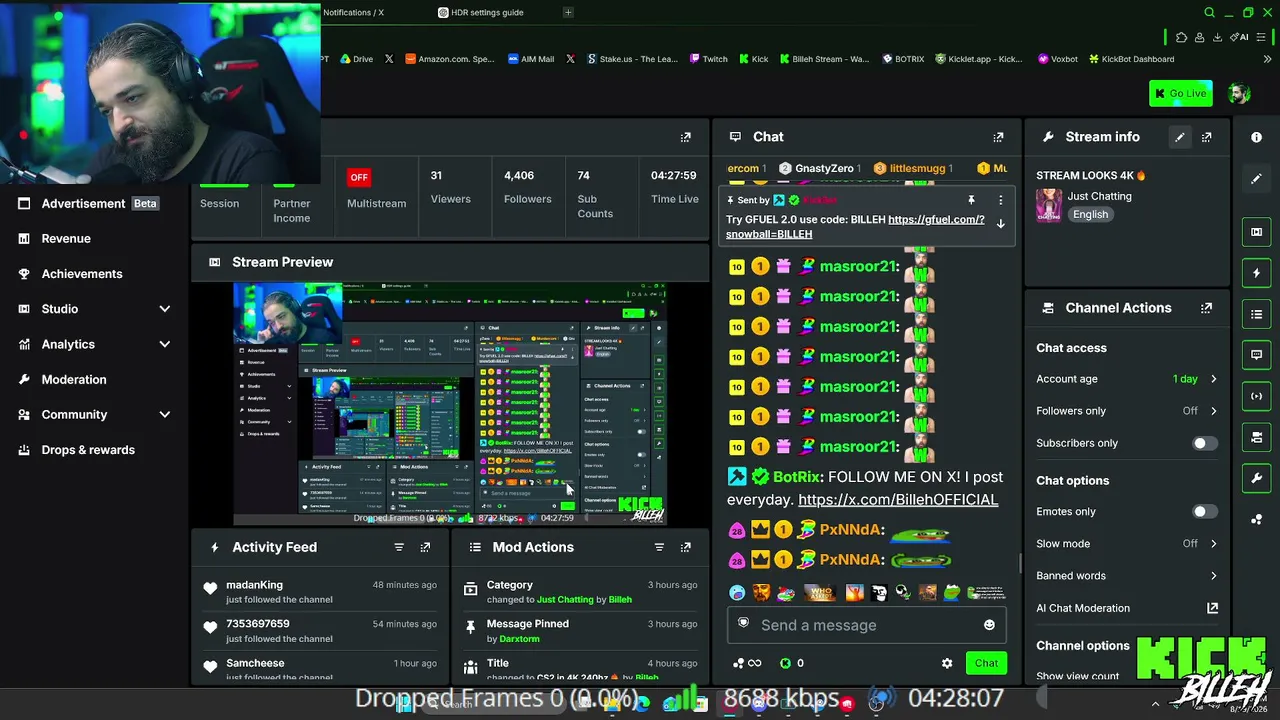This screenshot has height=720, width=1280.
Task: Open x.com/BillehOFFICIAL link in chat
Action: click(898, 500)
